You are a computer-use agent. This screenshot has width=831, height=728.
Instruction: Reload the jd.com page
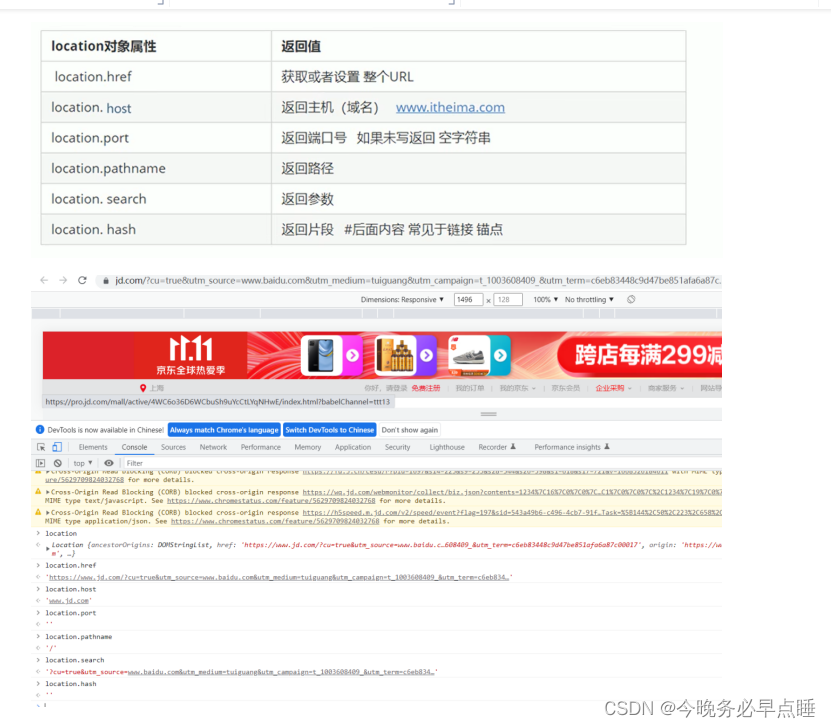tap(82, 280)
